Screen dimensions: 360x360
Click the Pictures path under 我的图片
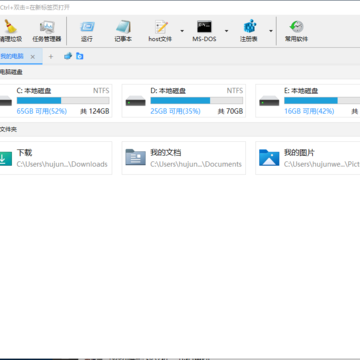[x=322, y=164]
